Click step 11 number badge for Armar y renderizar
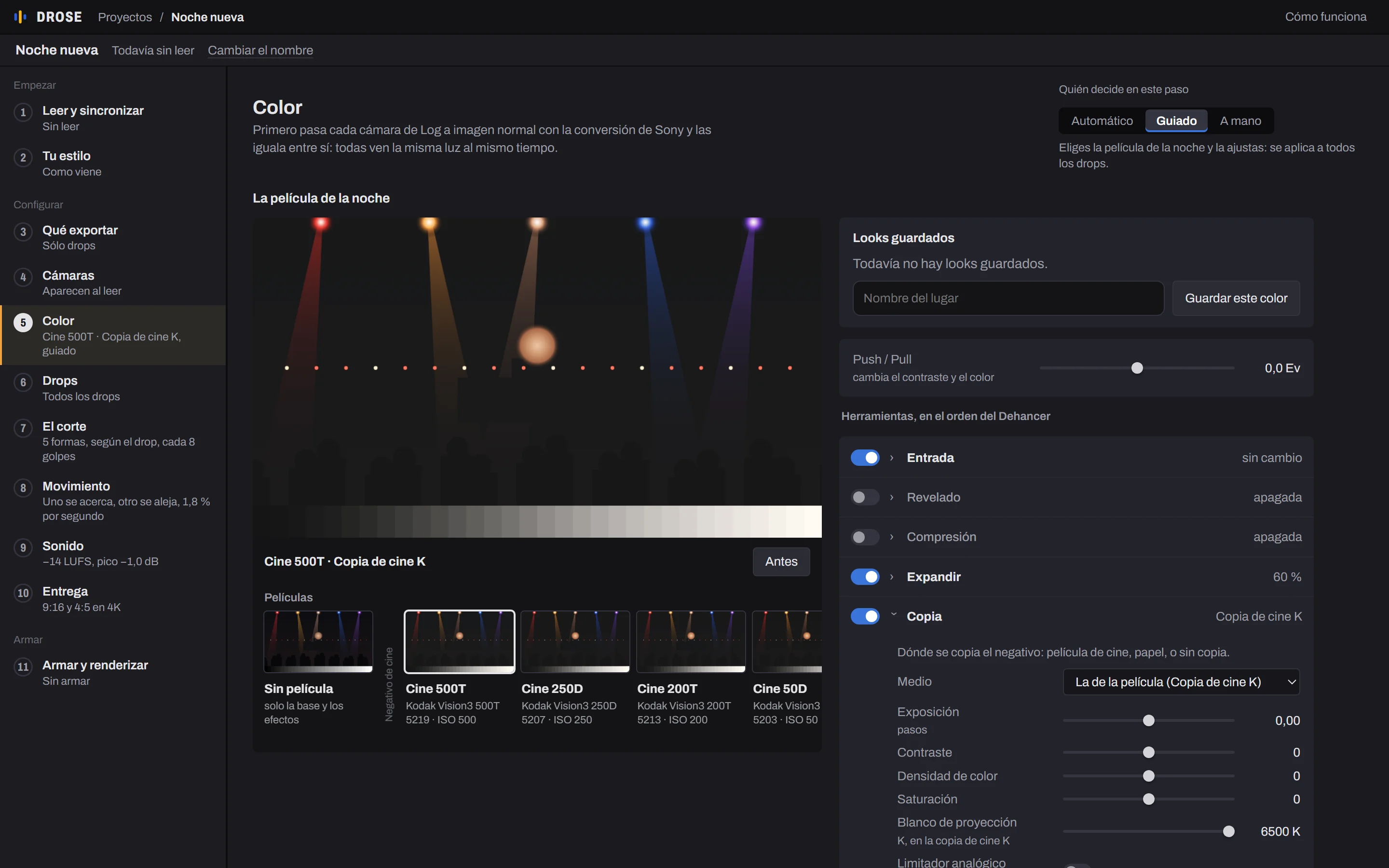 coord(23,666)
